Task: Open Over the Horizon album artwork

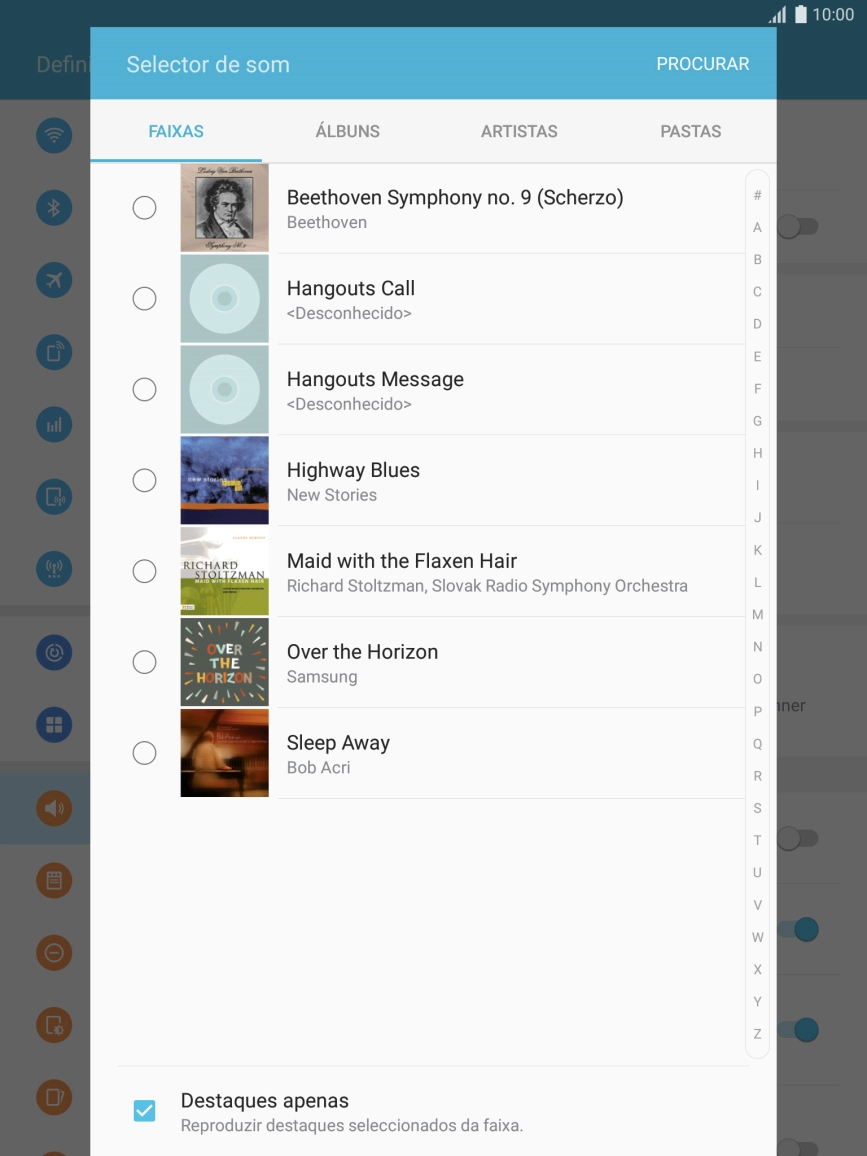Action: pyautogui.click(x=224, y=662)
